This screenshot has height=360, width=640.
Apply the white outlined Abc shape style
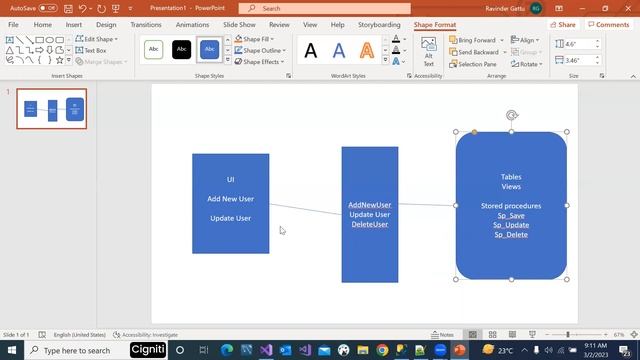coord(153,49)
